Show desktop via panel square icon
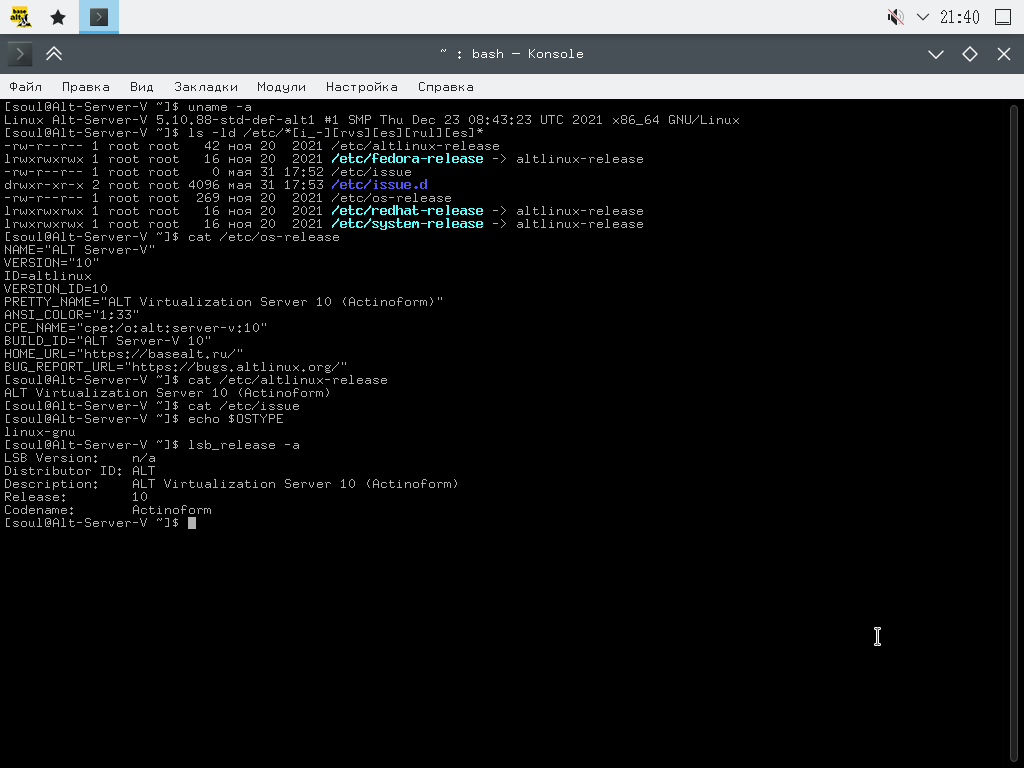The image size is (1024, 768). point(1002,17)
